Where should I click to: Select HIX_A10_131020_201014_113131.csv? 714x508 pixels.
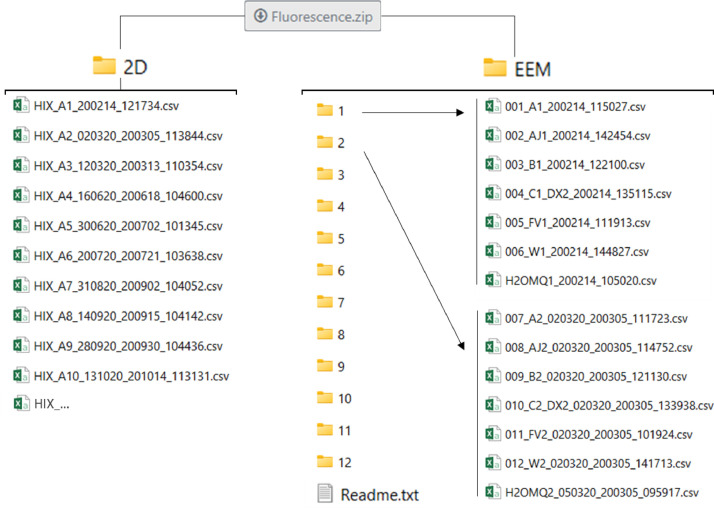pyautogui.click(x=121, y=376)
